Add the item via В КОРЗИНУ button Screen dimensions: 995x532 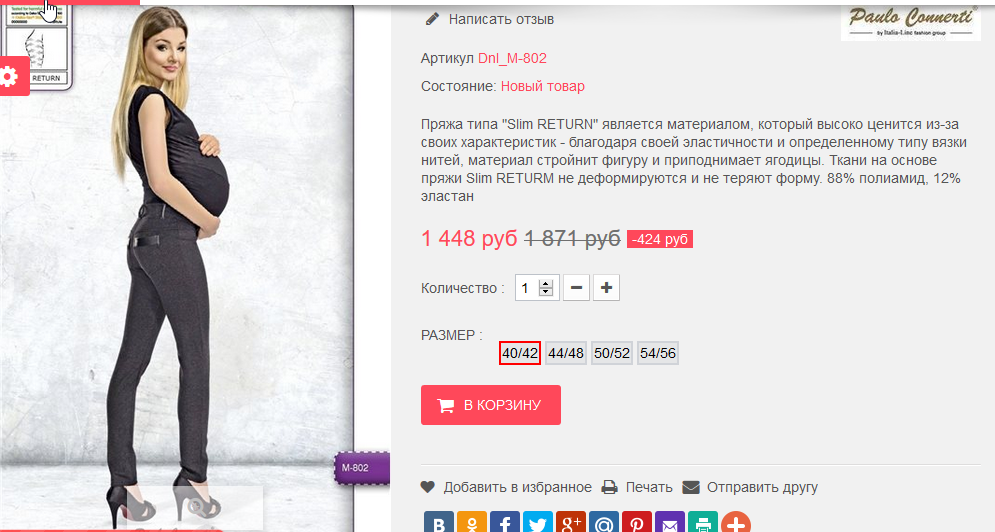(491, 405)
